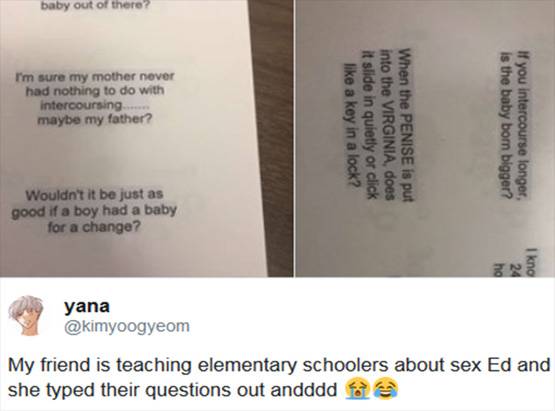Open yana's profile avatar picture
This screenshot has width=555, height=411.
tap(25, 315)
